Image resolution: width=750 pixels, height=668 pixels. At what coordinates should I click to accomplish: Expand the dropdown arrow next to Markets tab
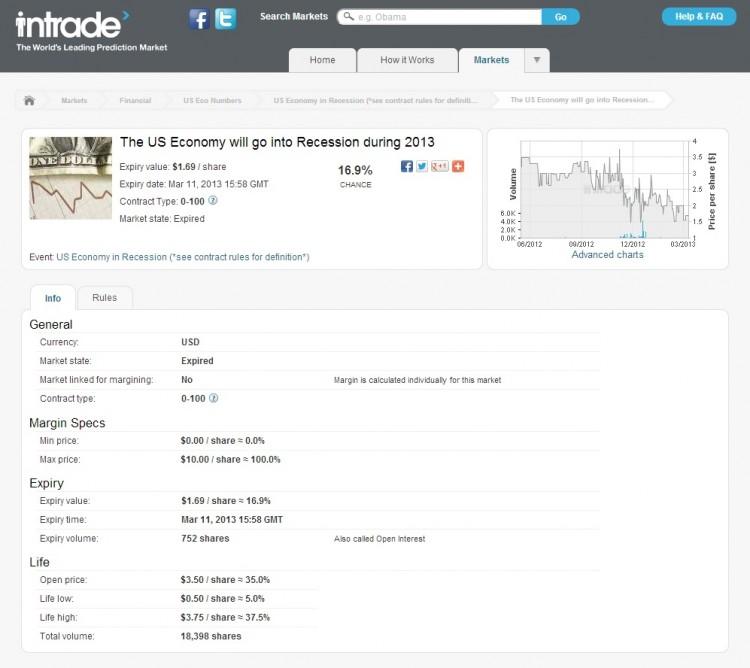pos(536,60)
